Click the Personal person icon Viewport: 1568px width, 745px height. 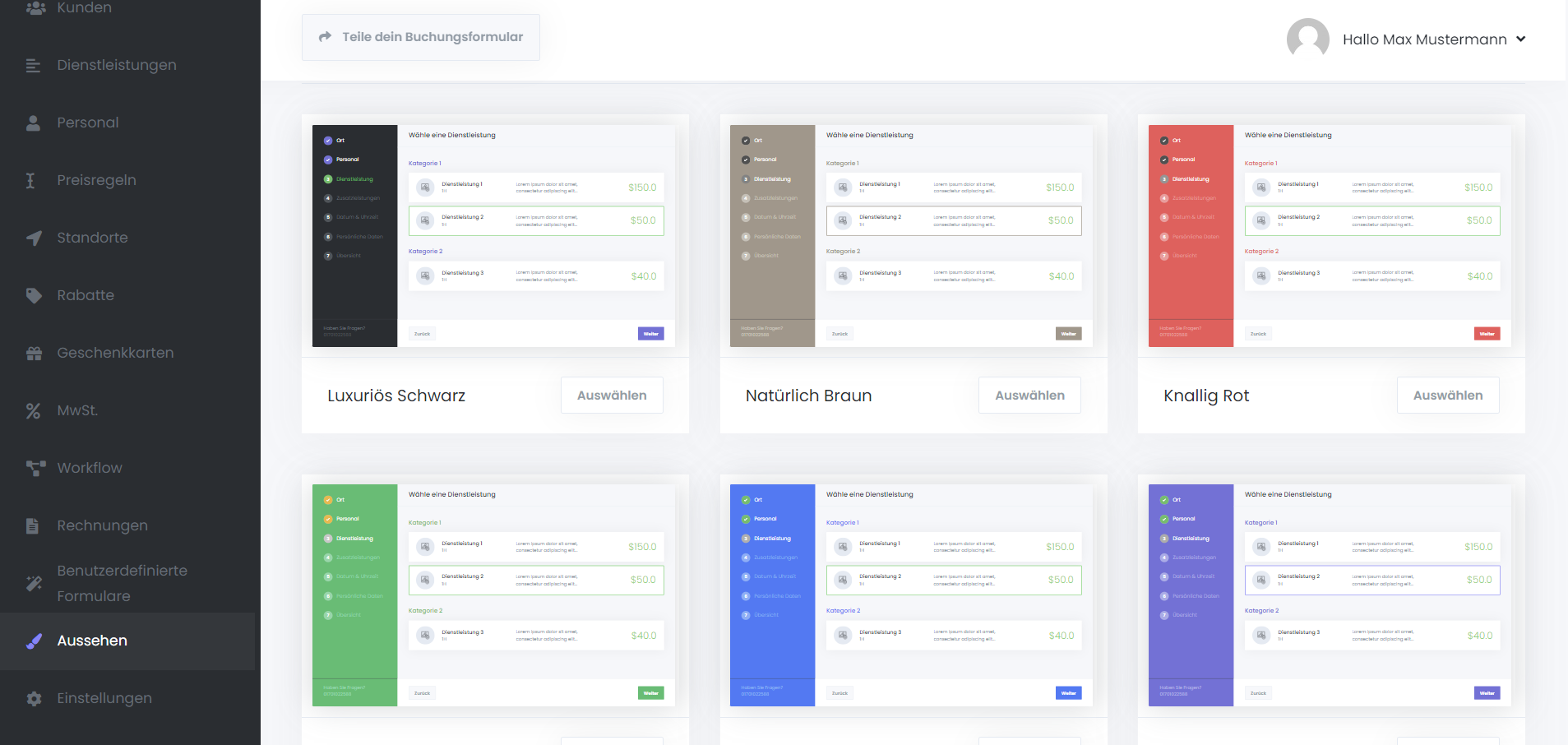point(33,123)
